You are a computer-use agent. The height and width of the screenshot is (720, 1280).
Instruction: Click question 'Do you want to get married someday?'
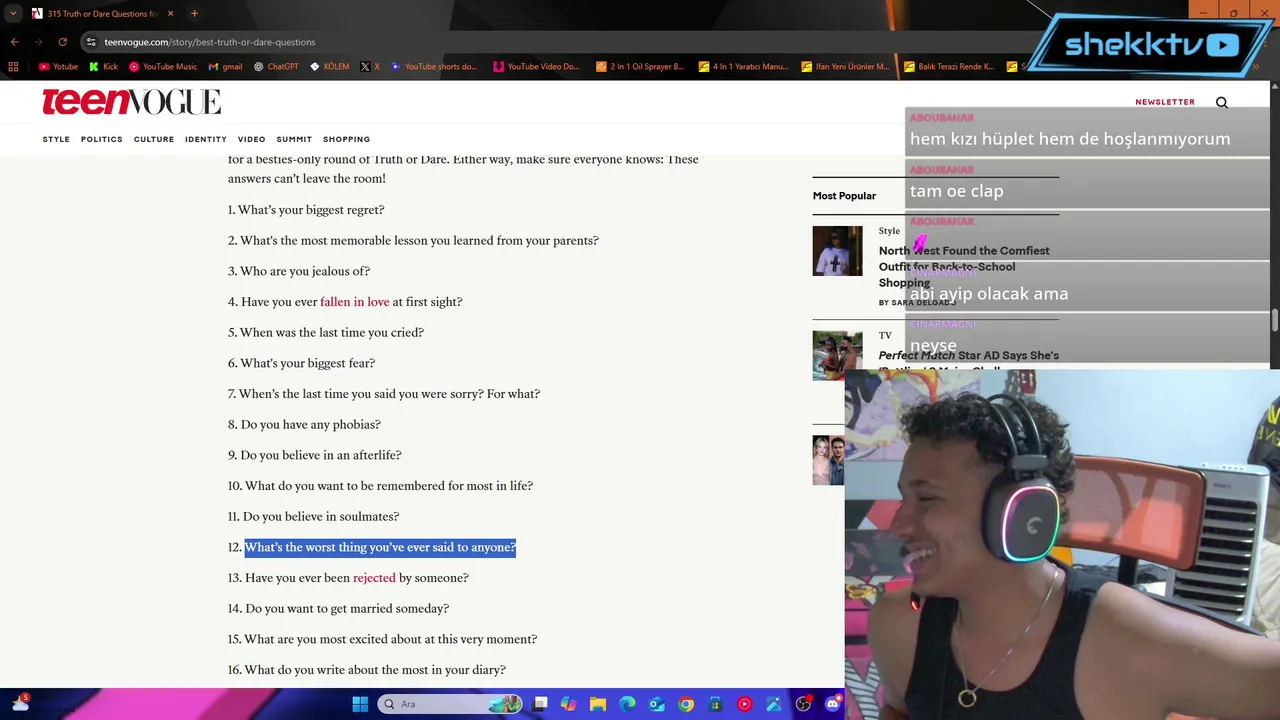tap(347, 609)
